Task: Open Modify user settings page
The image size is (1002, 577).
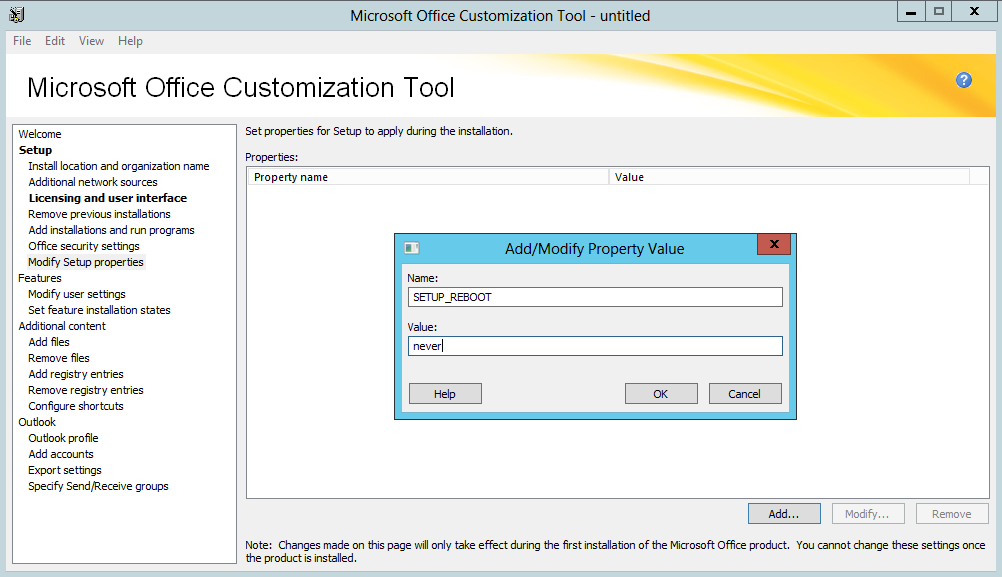Action: point(77,294)
